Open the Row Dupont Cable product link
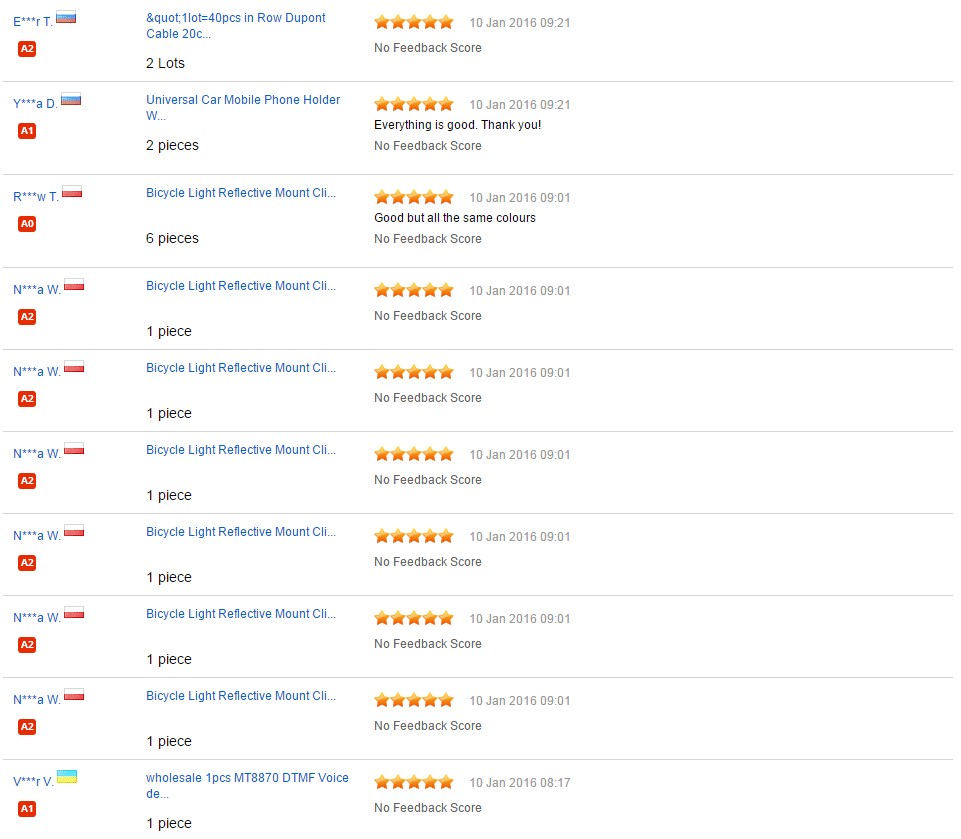961x839 pixels. coord(236,26)
